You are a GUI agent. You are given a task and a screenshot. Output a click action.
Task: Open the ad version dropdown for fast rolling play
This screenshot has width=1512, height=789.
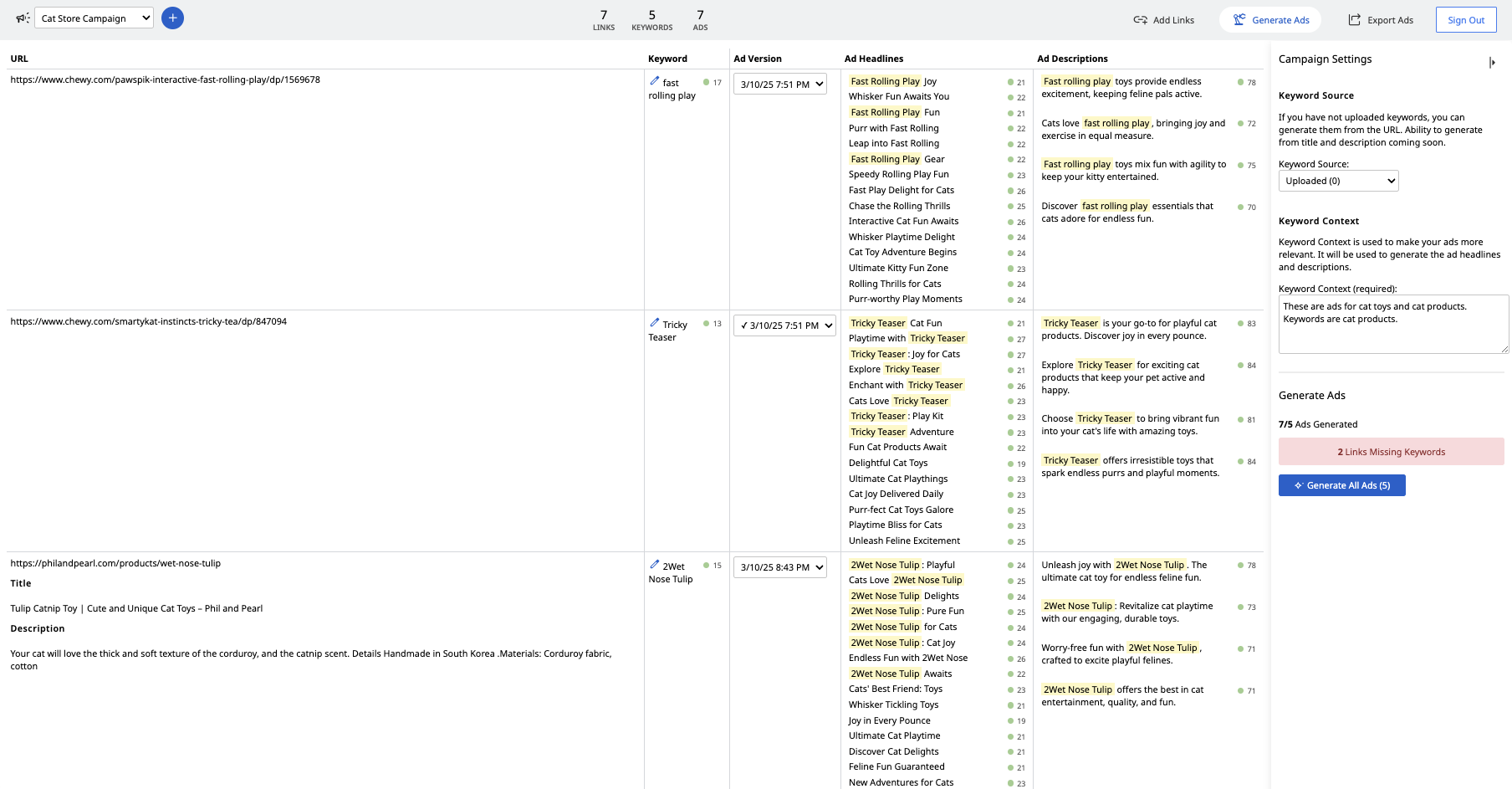click(x=780, y=84)
